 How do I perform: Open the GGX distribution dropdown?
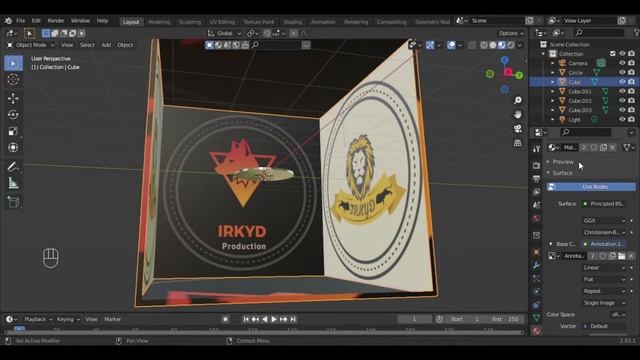[604, 220]
